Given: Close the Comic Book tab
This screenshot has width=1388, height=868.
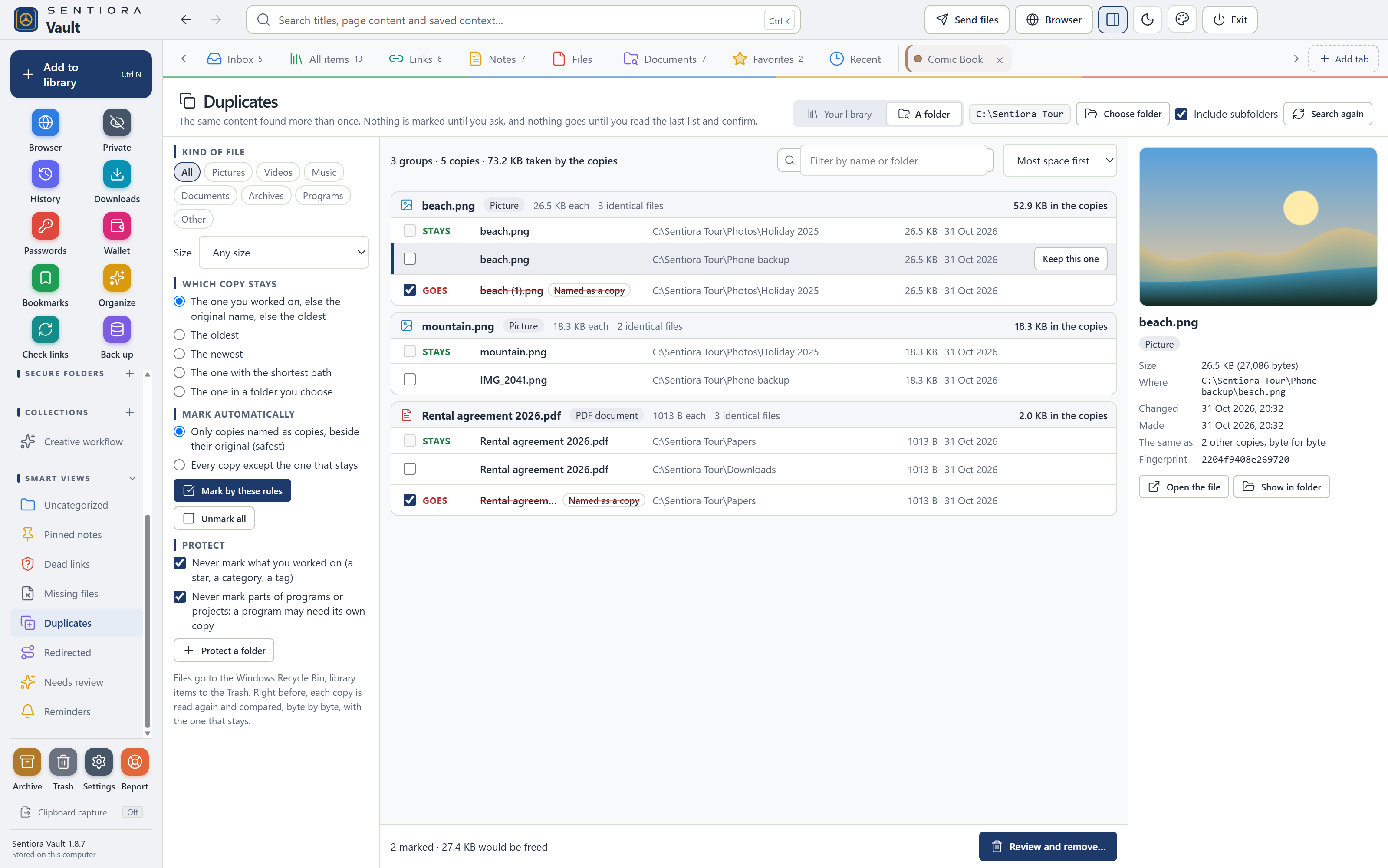Looking at the screenshot, I should (1000, 60).
